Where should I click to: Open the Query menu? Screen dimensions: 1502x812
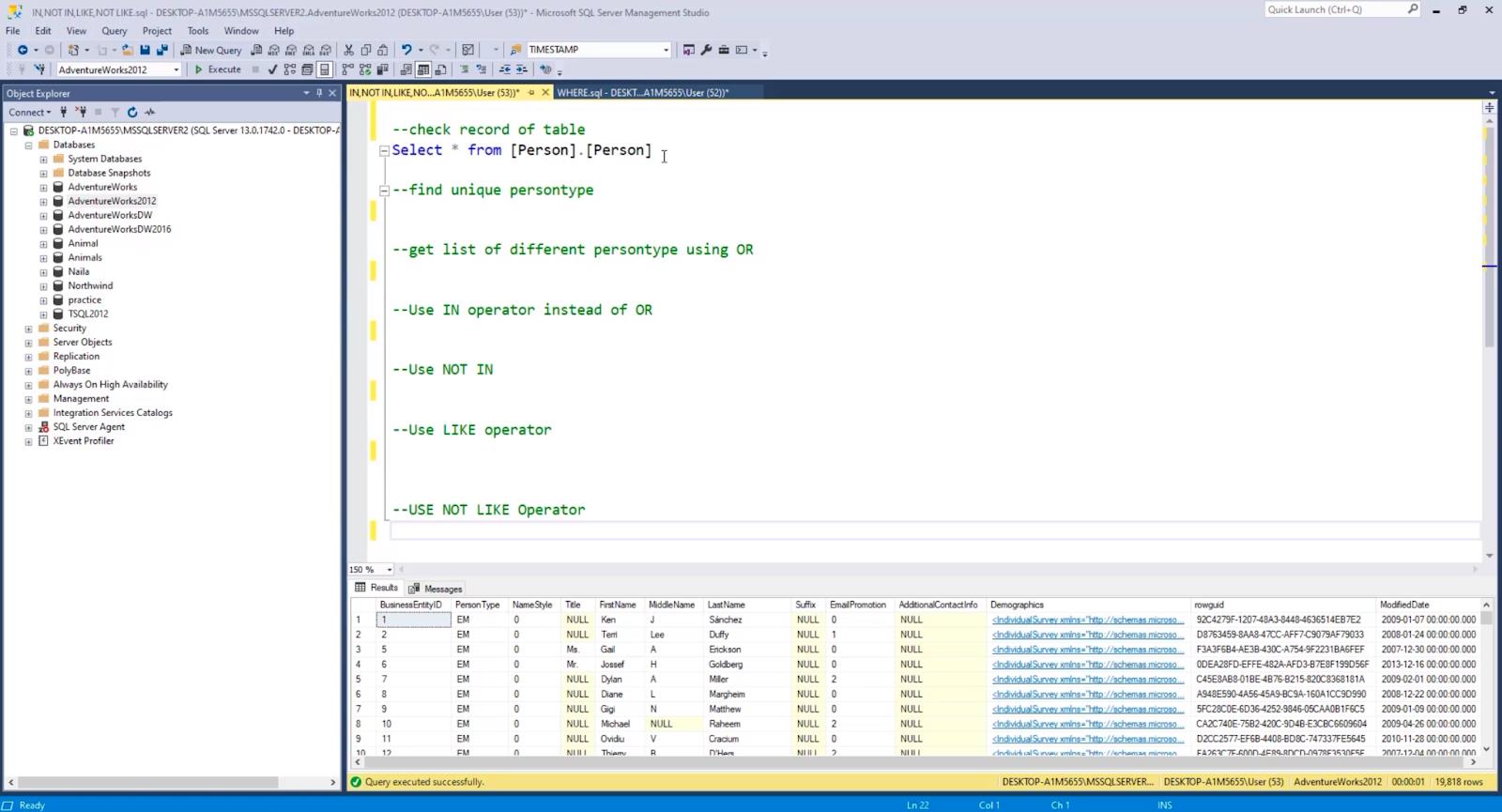[x=115, y=31]
